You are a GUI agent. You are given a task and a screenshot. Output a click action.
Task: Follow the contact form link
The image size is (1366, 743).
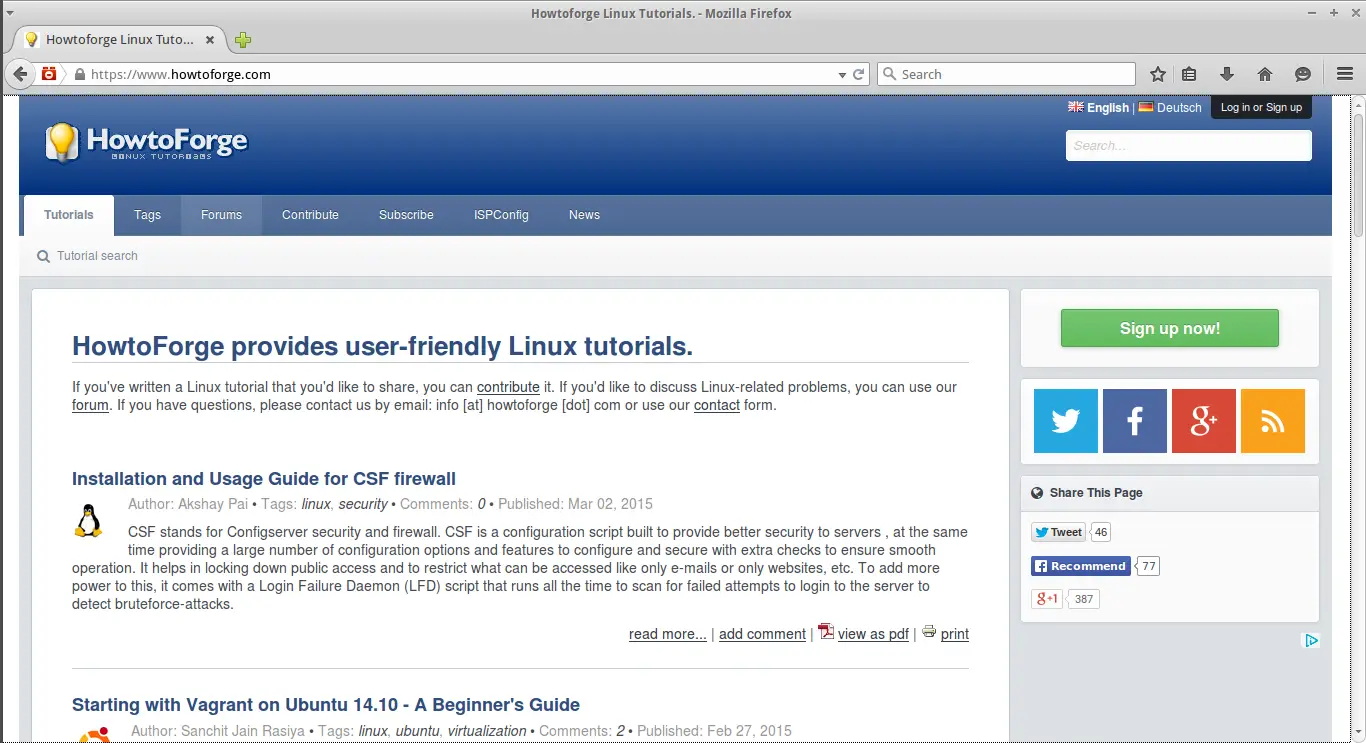717,405
